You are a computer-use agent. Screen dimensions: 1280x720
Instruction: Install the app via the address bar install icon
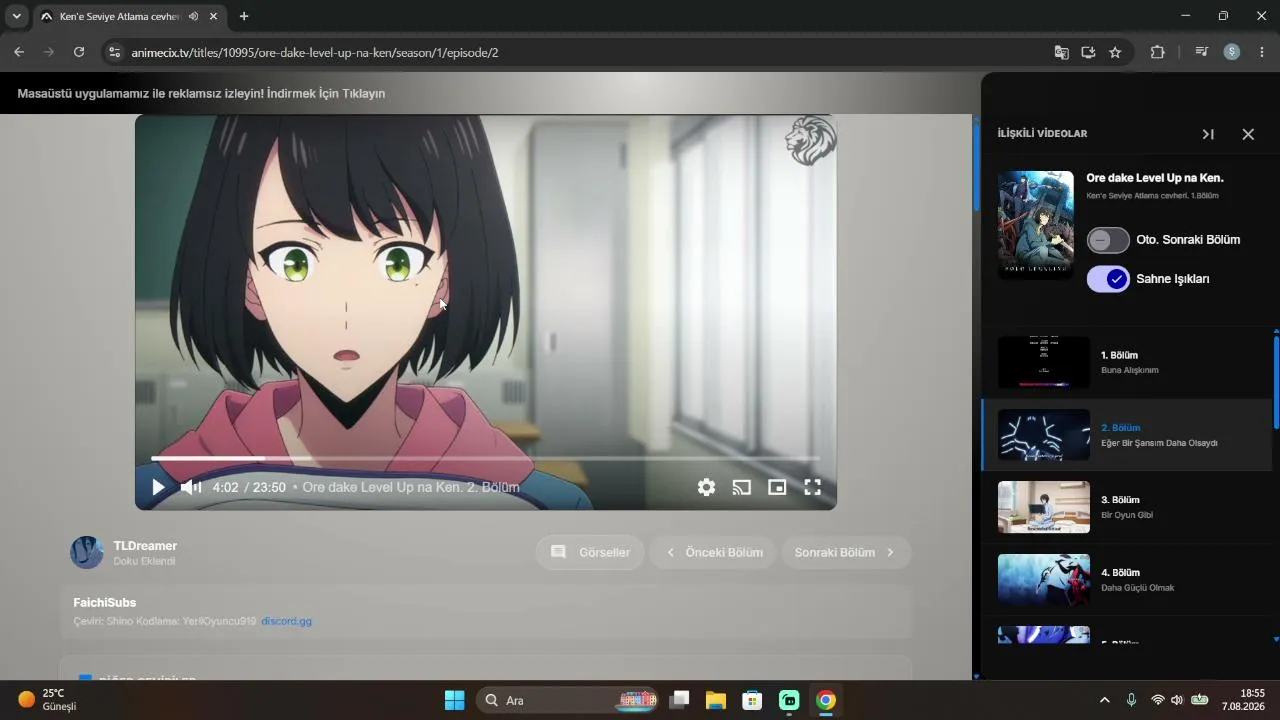(x=1088, y=52)
